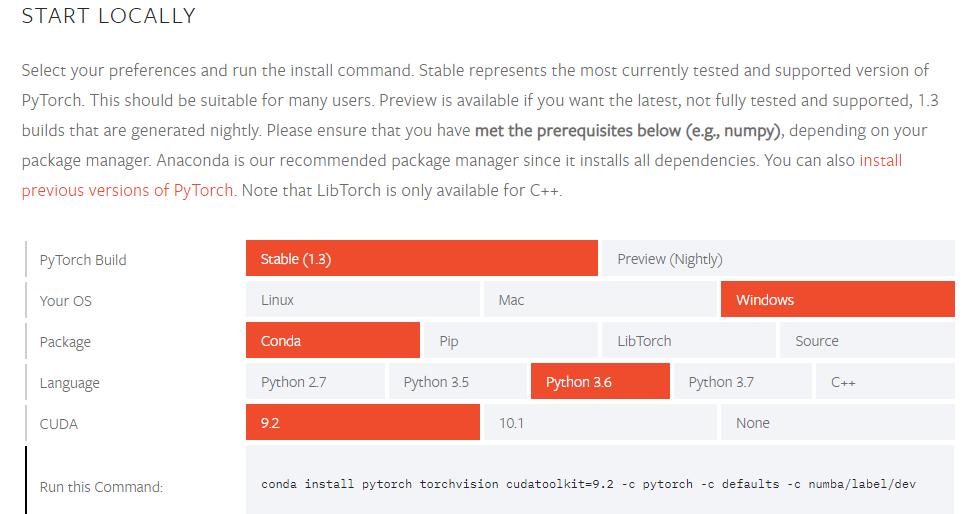
Task: Choose CUDA version 10.1
Action: pyautogui.click(x=599, y=423)
